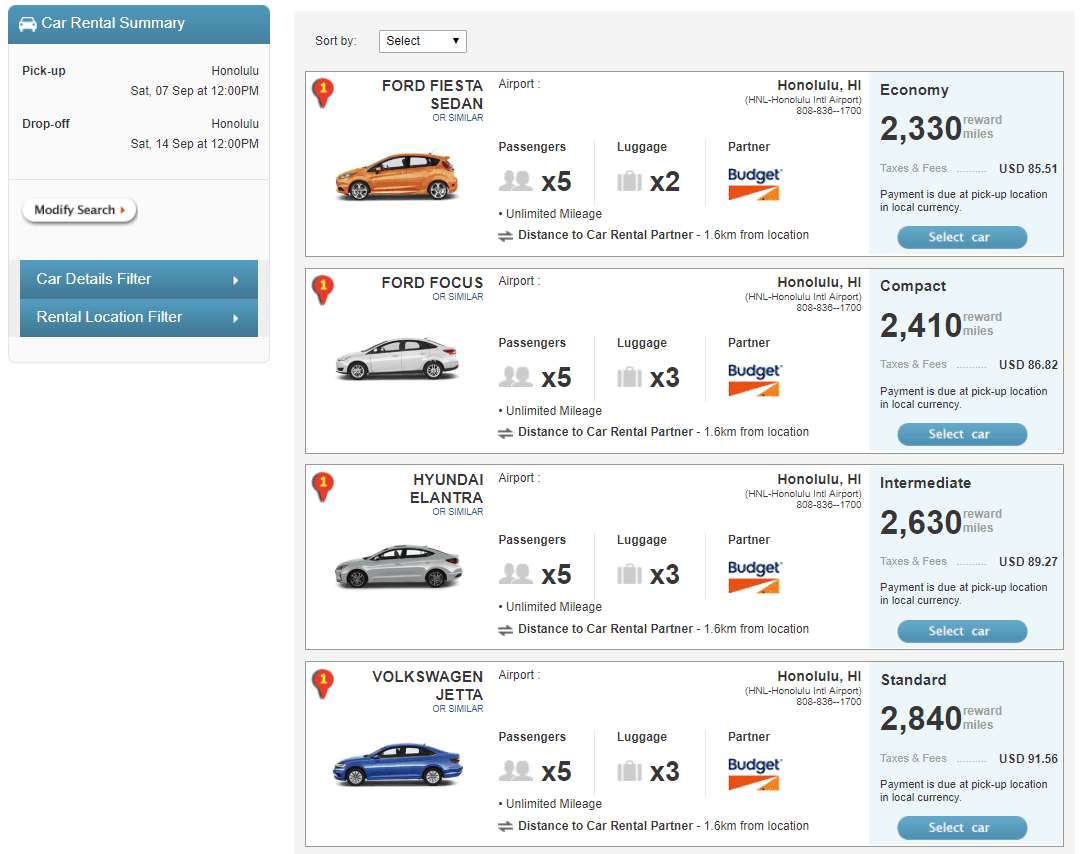Expand the Car Details Filter panel
Viewport: 1083px width, 854px height.
point(139,279)
